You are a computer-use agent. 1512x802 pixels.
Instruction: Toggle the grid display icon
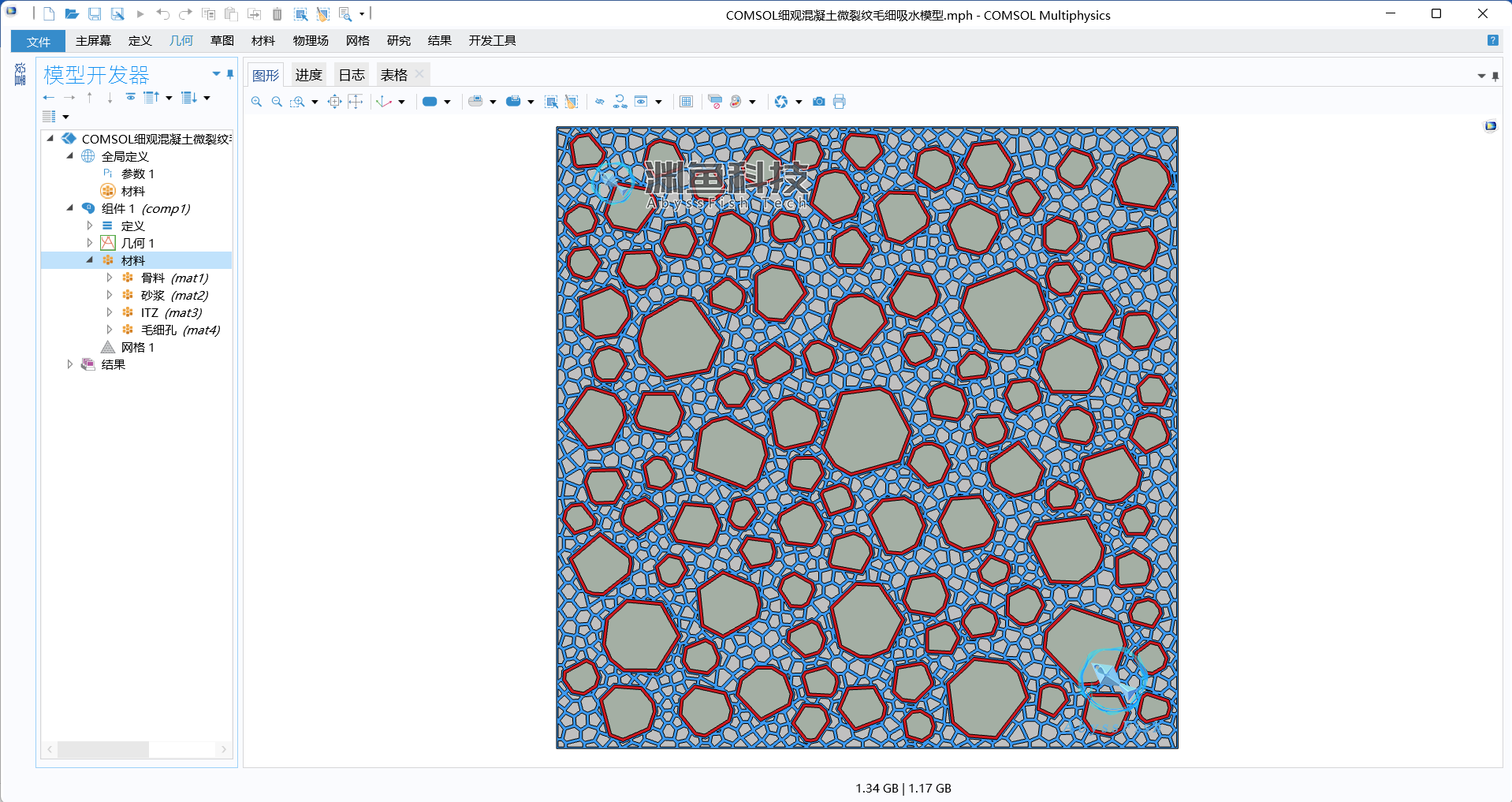[686, 102]
